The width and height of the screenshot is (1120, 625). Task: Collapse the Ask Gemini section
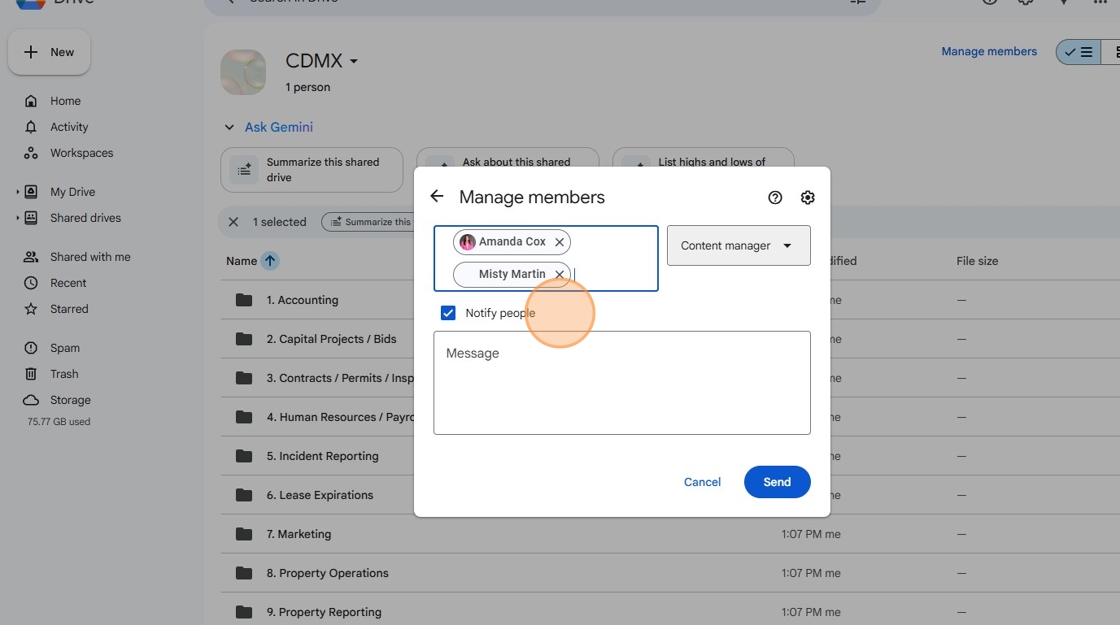(229, 127)
